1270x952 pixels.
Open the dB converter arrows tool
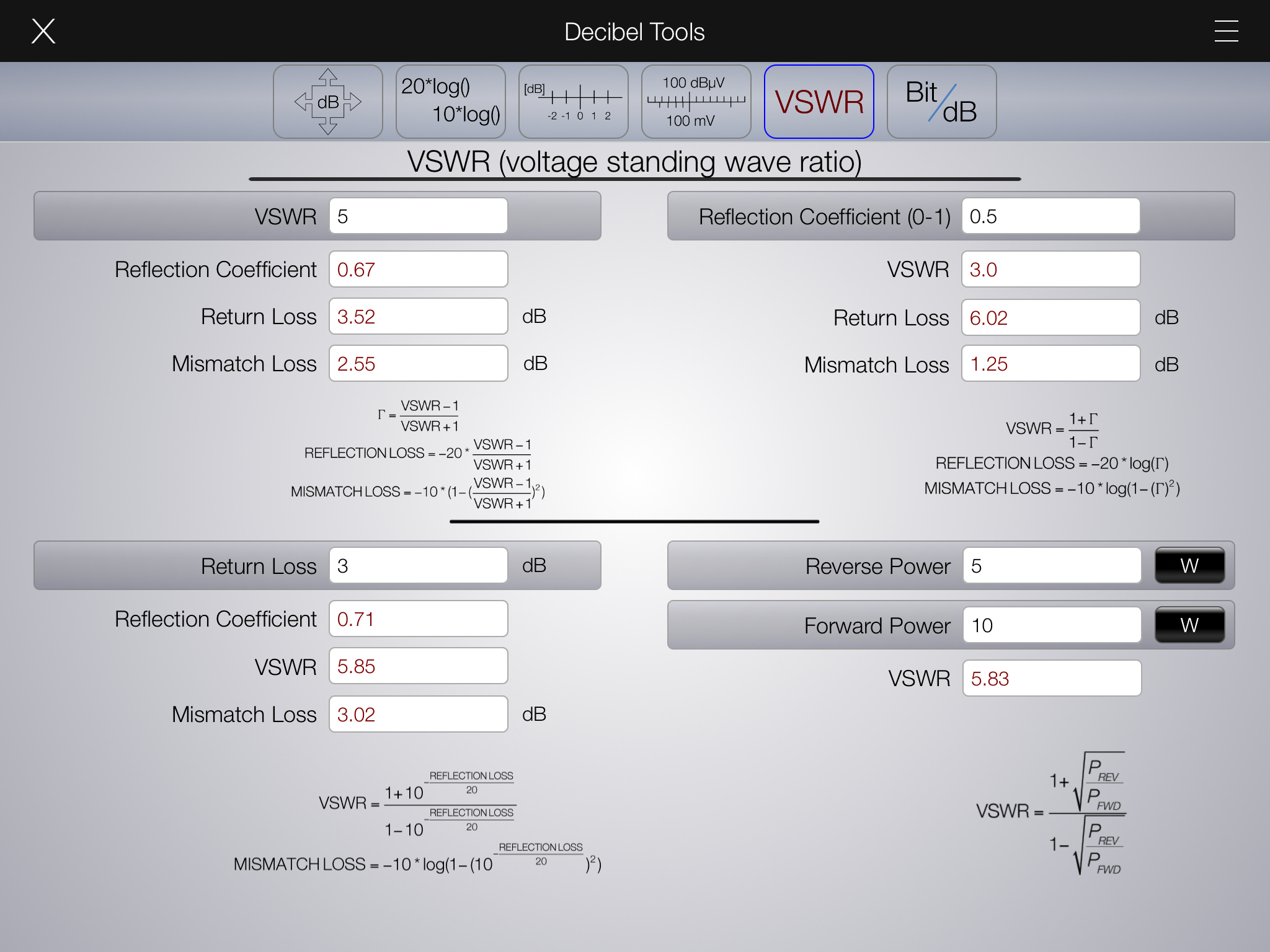click(x=328, y=102)
